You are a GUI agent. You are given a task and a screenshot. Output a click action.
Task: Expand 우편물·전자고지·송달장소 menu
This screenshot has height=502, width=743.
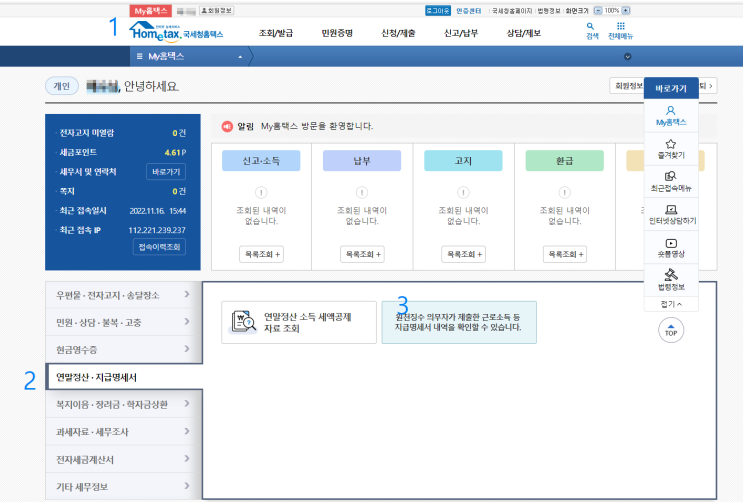click(x=123, y=295)
